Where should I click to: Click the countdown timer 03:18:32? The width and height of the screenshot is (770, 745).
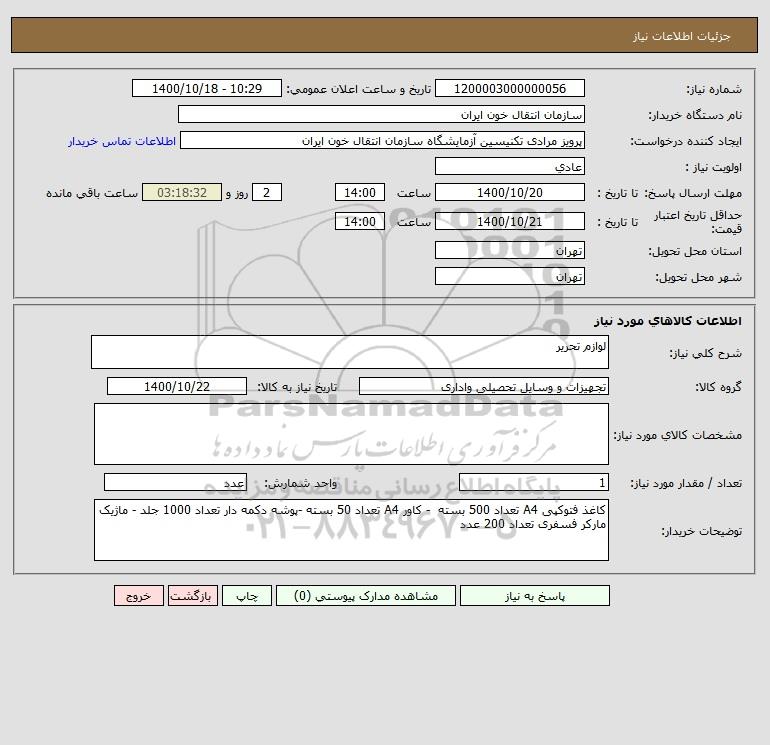tap(182, 193)
